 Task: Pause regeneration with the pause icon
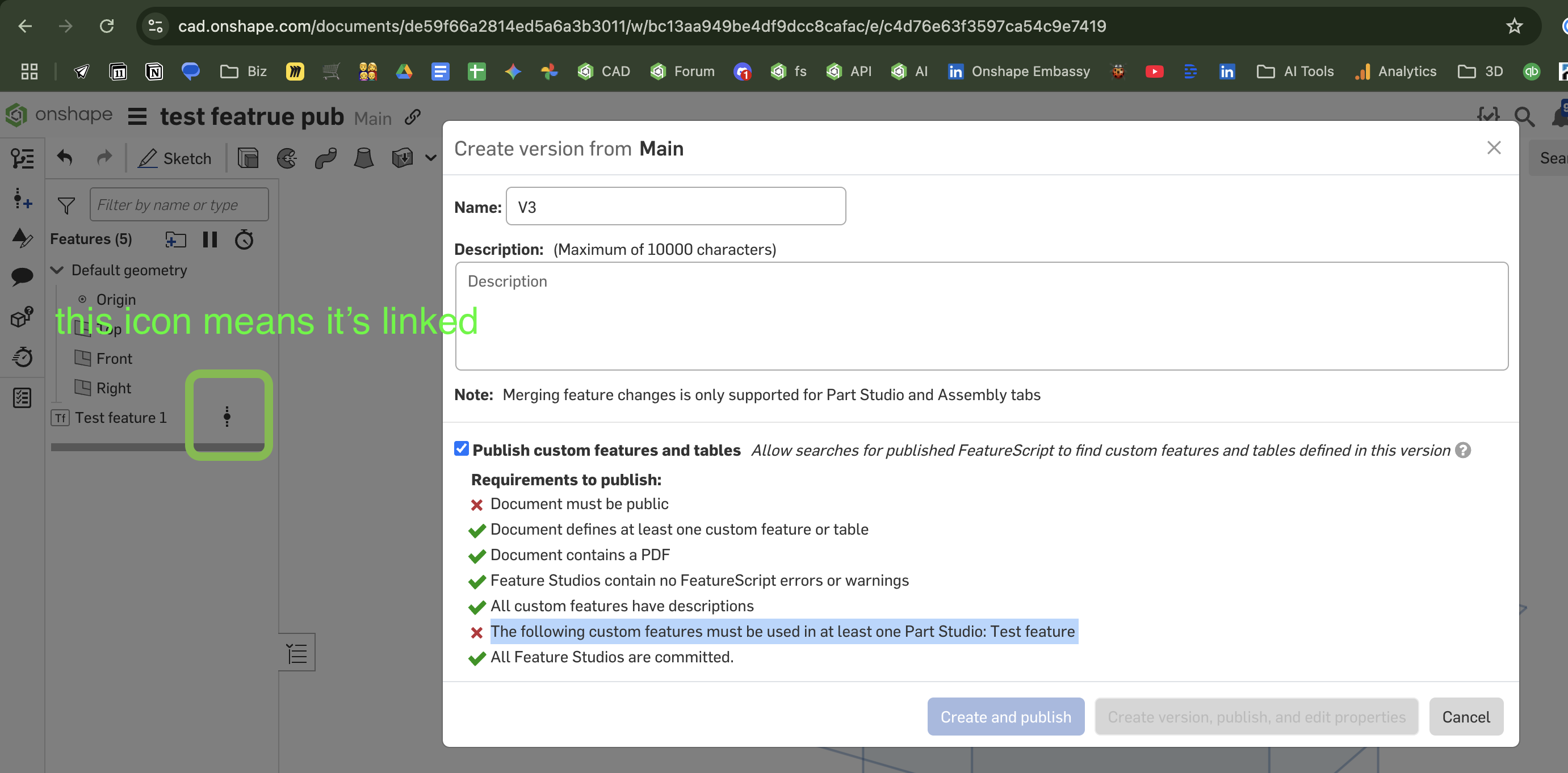pos(210,239)
